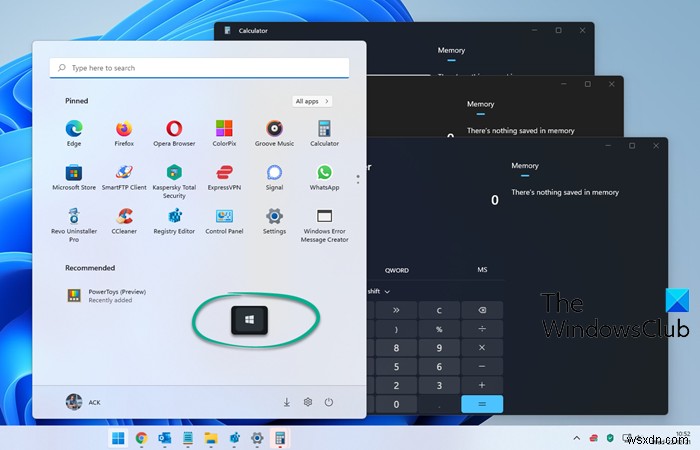Open the All apps list
Screen dimensions: 700x450
pyautogui.click(x=312, y=101)
